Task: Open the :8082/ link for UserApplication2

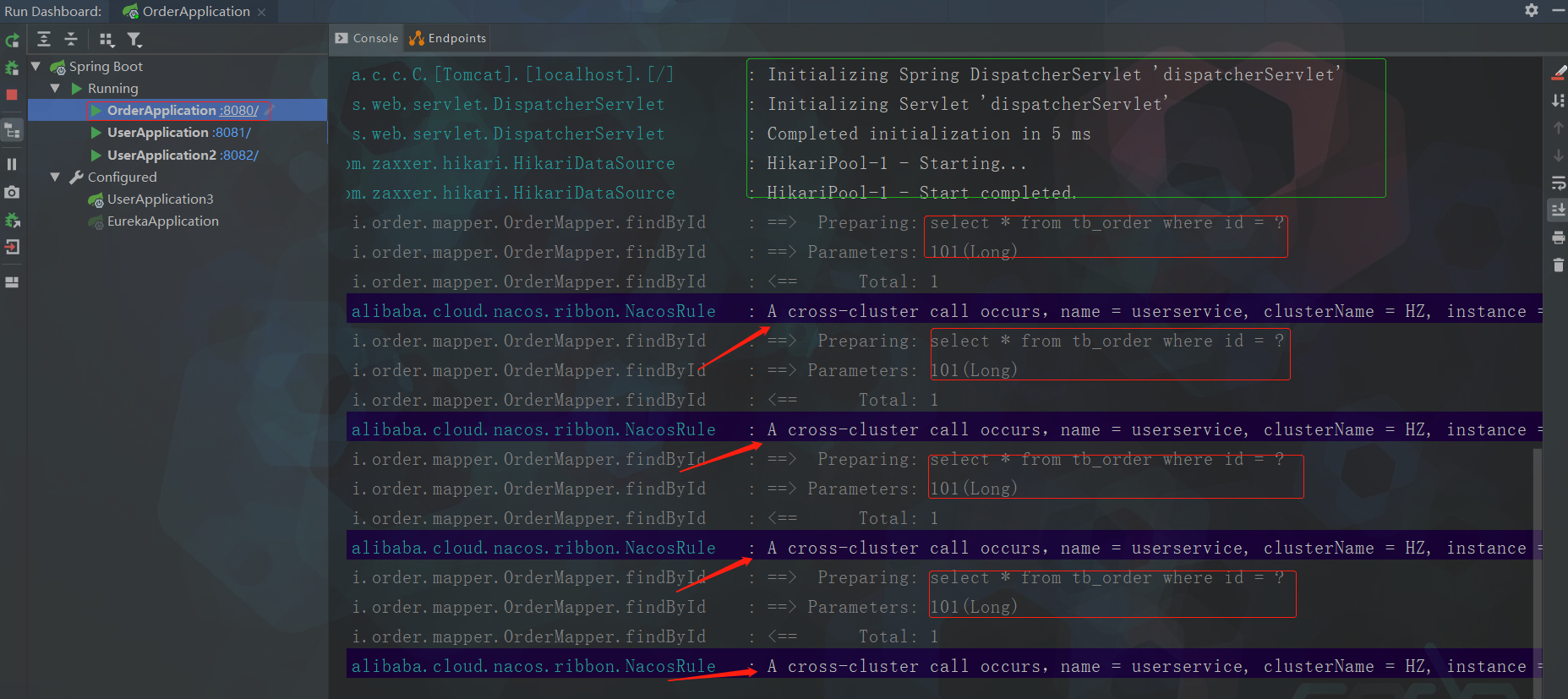Action: 239,155
